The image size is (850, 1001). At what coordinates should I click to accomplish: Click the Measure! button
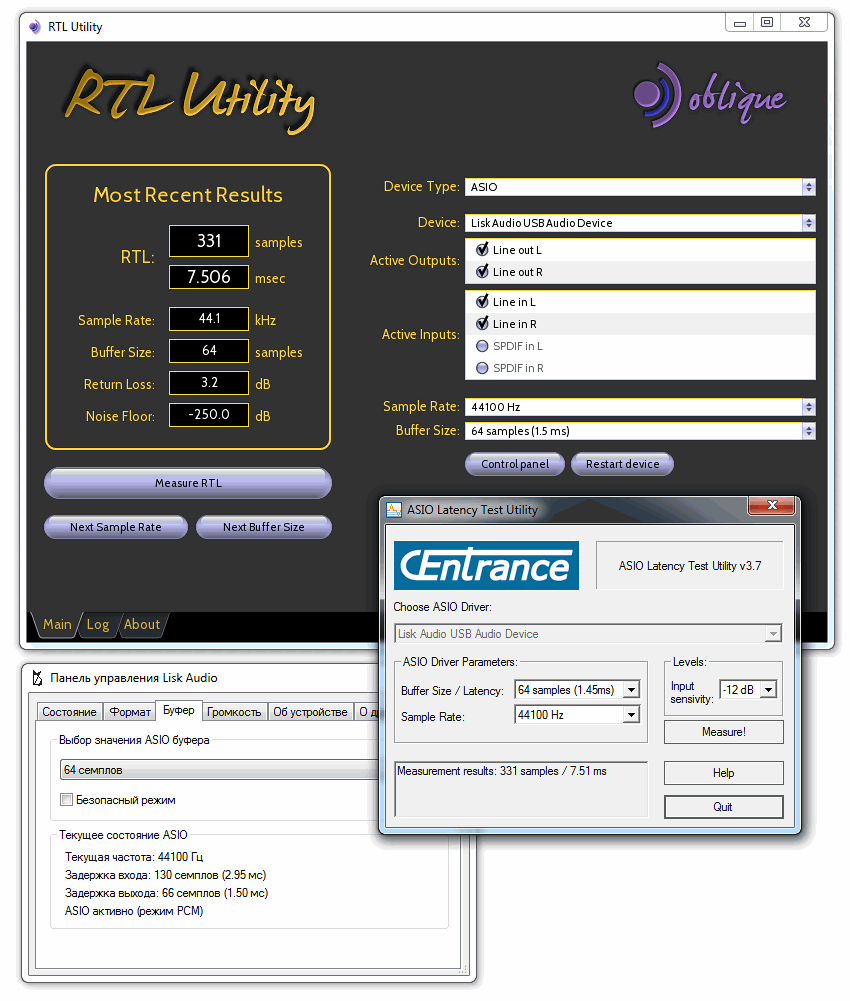(x=724, y=732)
